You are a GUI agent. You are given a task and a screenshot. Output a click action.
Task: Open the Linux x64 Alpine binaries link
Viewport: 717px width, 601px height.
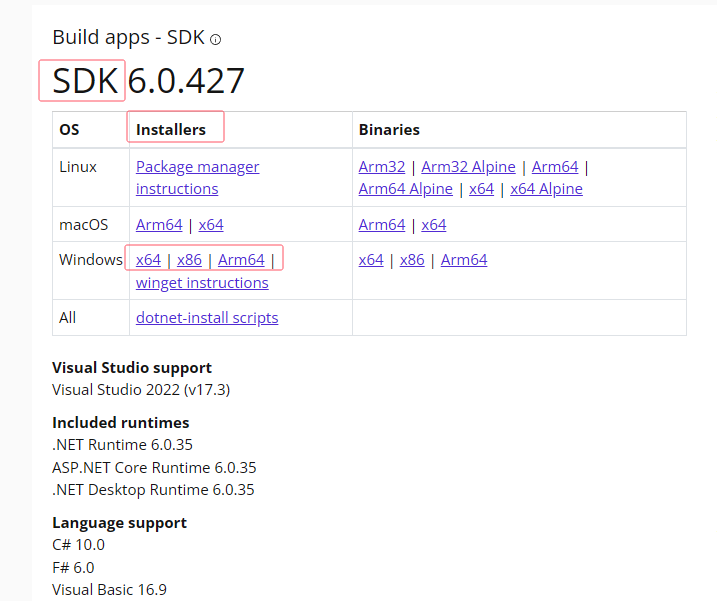tap(546, 189)
